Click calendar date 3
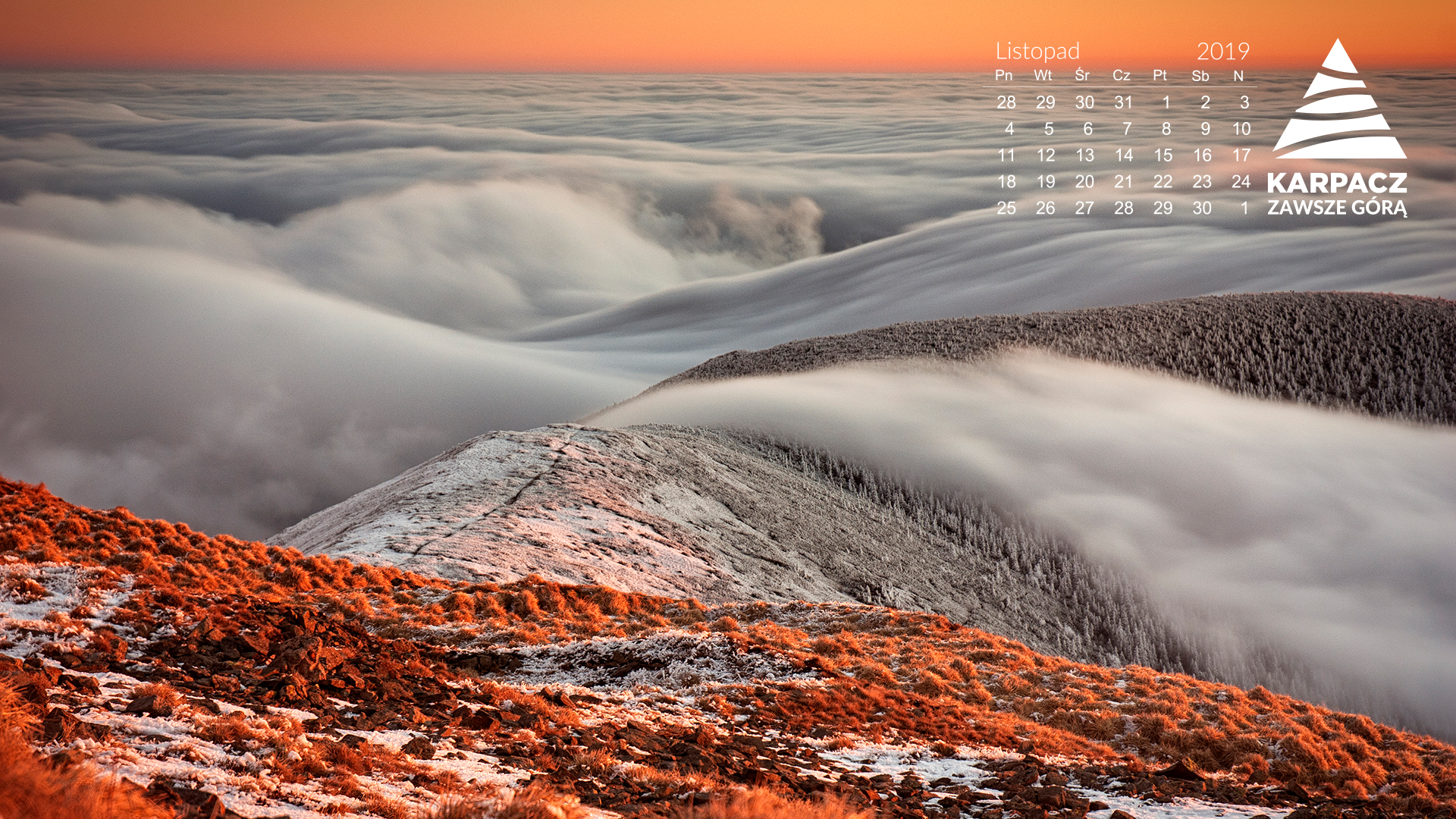Viewport: 1456px width, 819px height. pos(1244,102)
